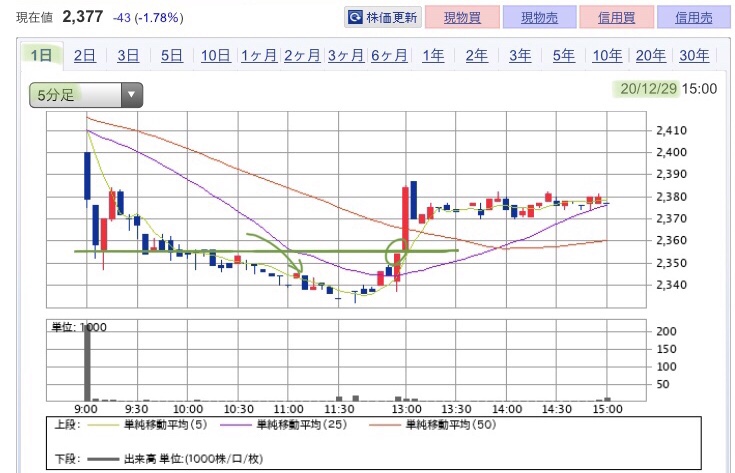This screenshot has height=473, width=735.
Task: Show the 2ヶ月 chart period
Action: click(302, 55)
